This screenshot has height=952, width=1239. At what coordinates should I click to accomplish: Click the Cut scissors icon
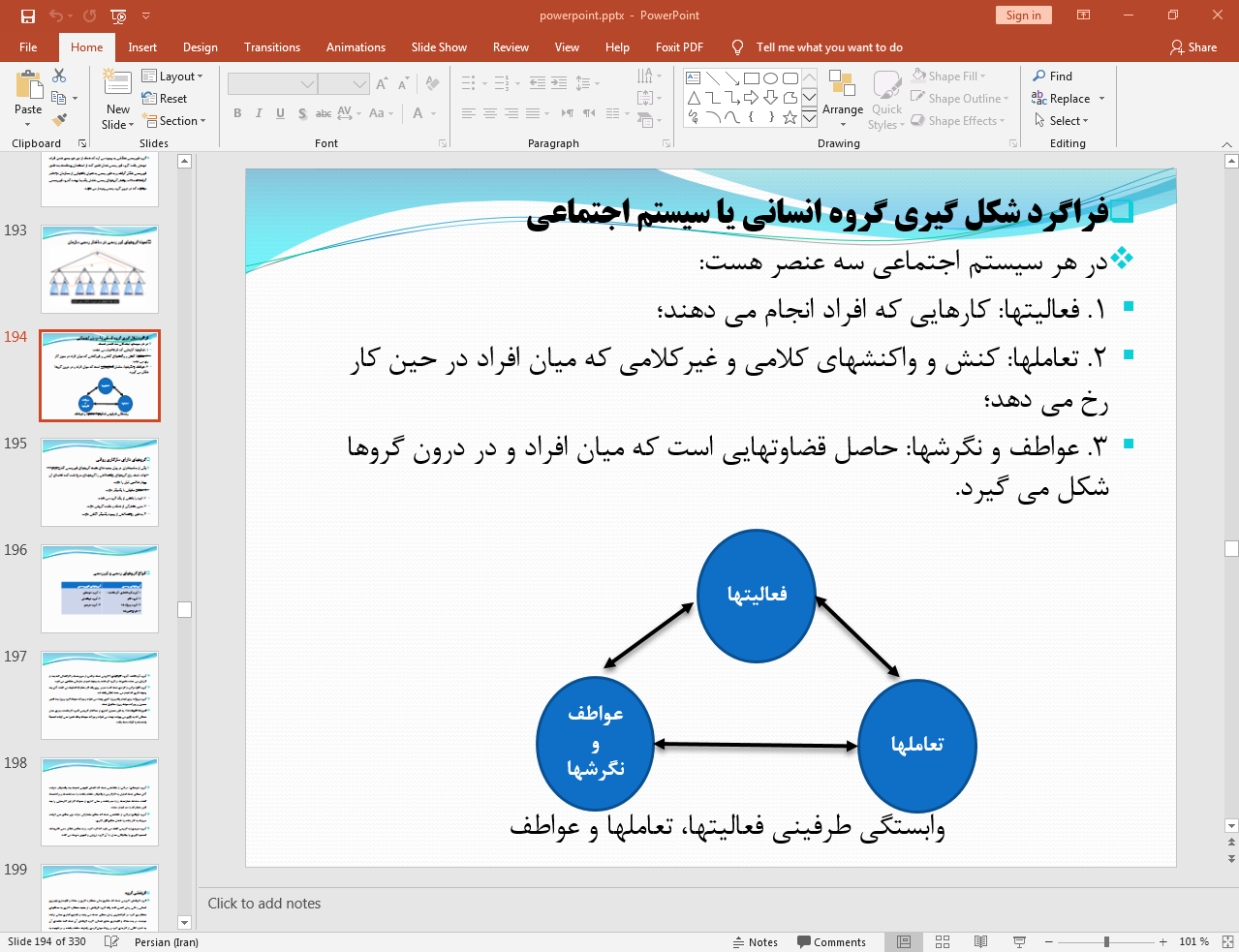(x=60, y=77)
